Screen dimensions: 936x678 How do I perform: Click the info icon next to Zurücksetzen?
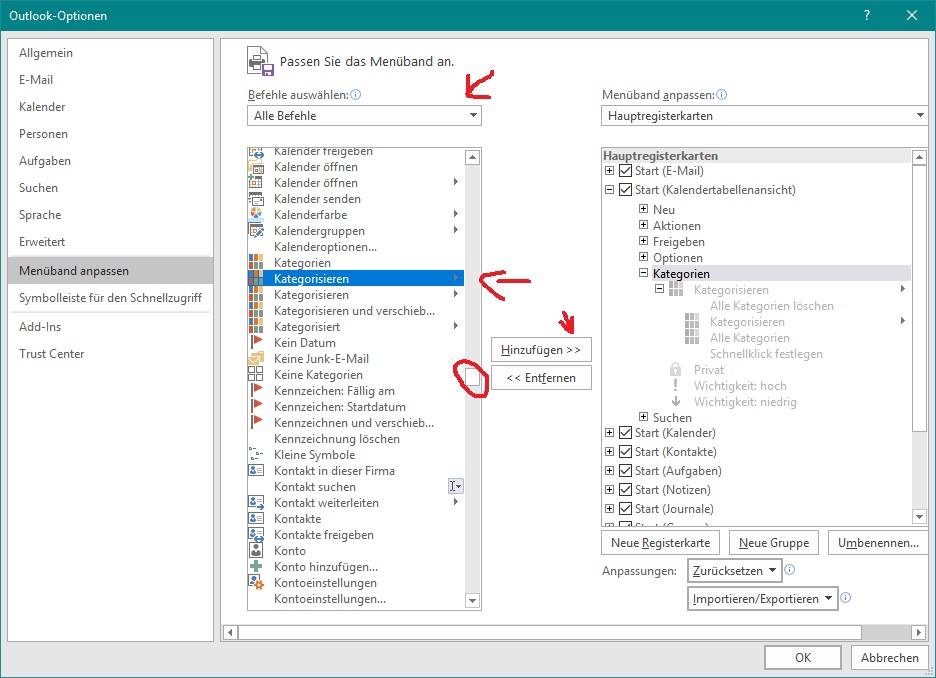(789, 569)
